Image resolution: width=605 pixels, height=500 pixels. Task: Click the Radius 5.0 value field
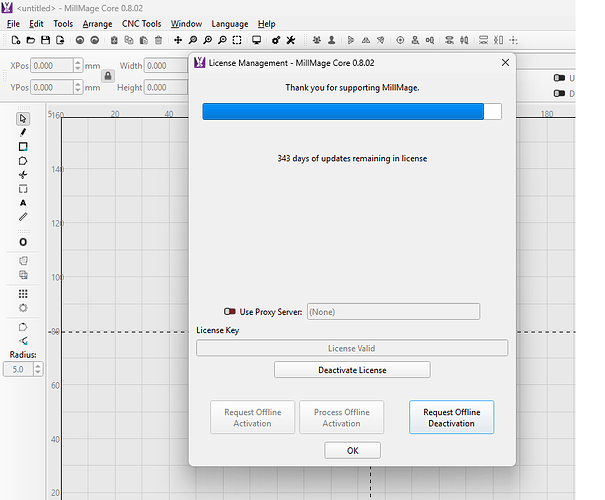[x=18, y=369]
